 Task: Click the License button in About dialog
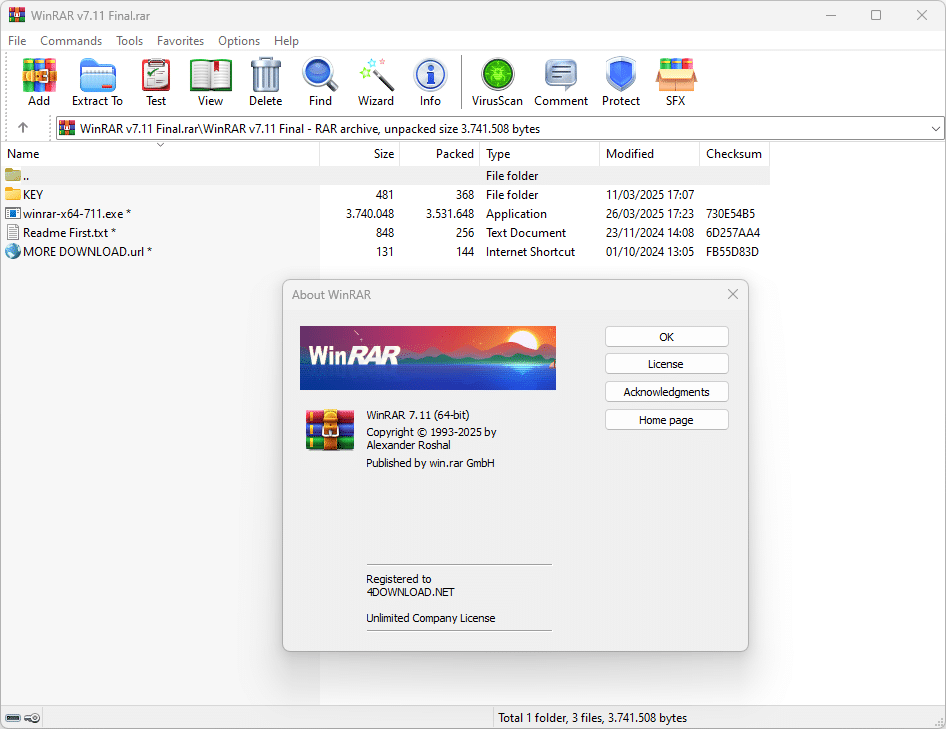coord(666,363)
